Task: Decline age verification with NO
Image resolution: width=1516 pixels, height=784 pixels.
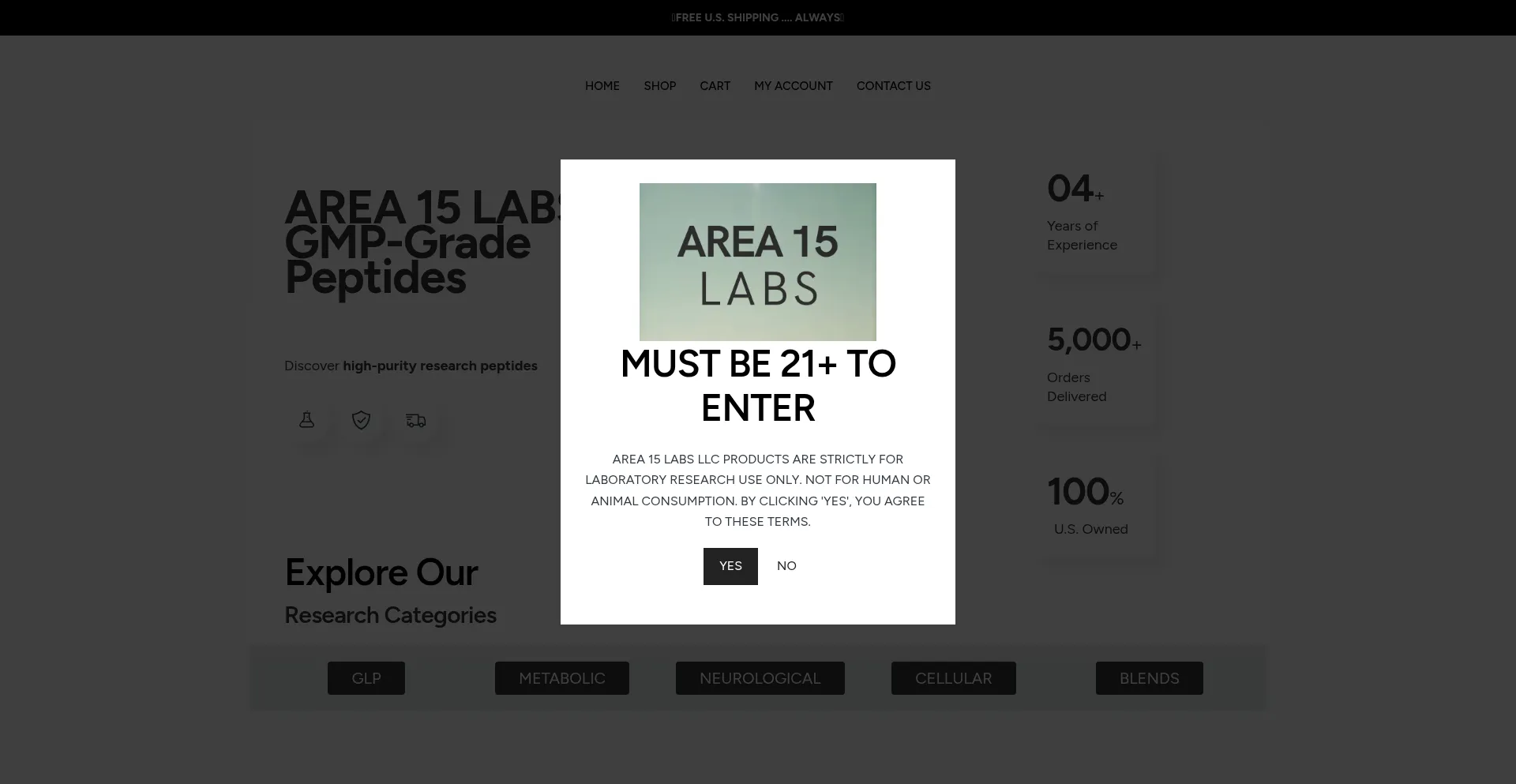Action: click(786, 566)
